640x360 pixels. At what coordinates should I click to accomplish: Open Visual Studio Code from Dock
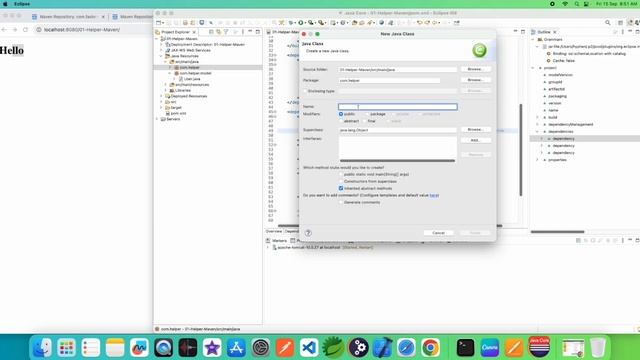[x=309, y=348]
